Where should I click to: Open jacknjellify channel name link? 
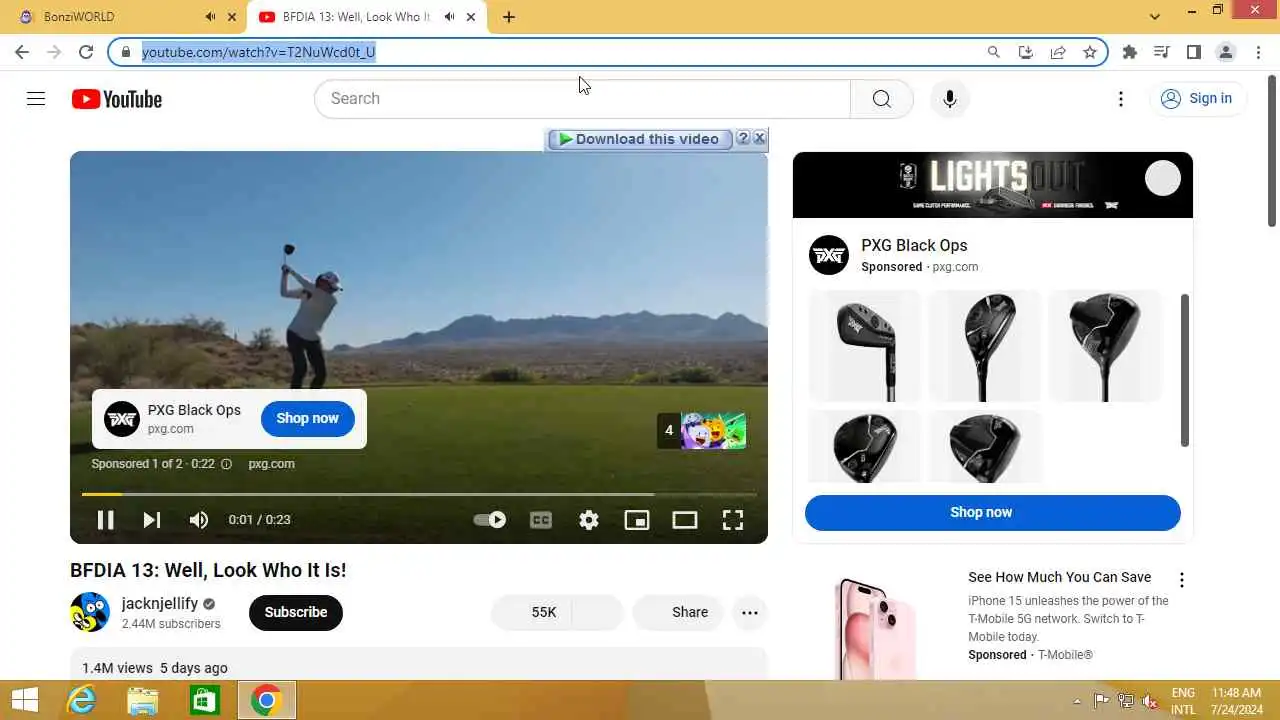159,604
